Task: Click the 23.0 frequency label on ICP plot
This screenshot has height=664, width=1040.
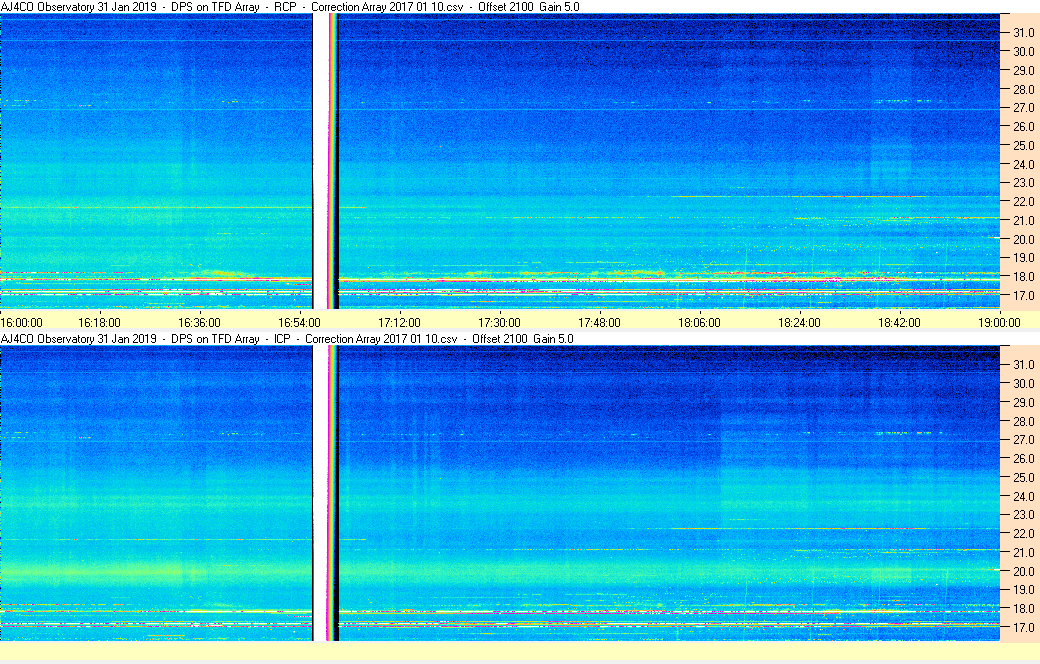Action: tap(1023, 515)
